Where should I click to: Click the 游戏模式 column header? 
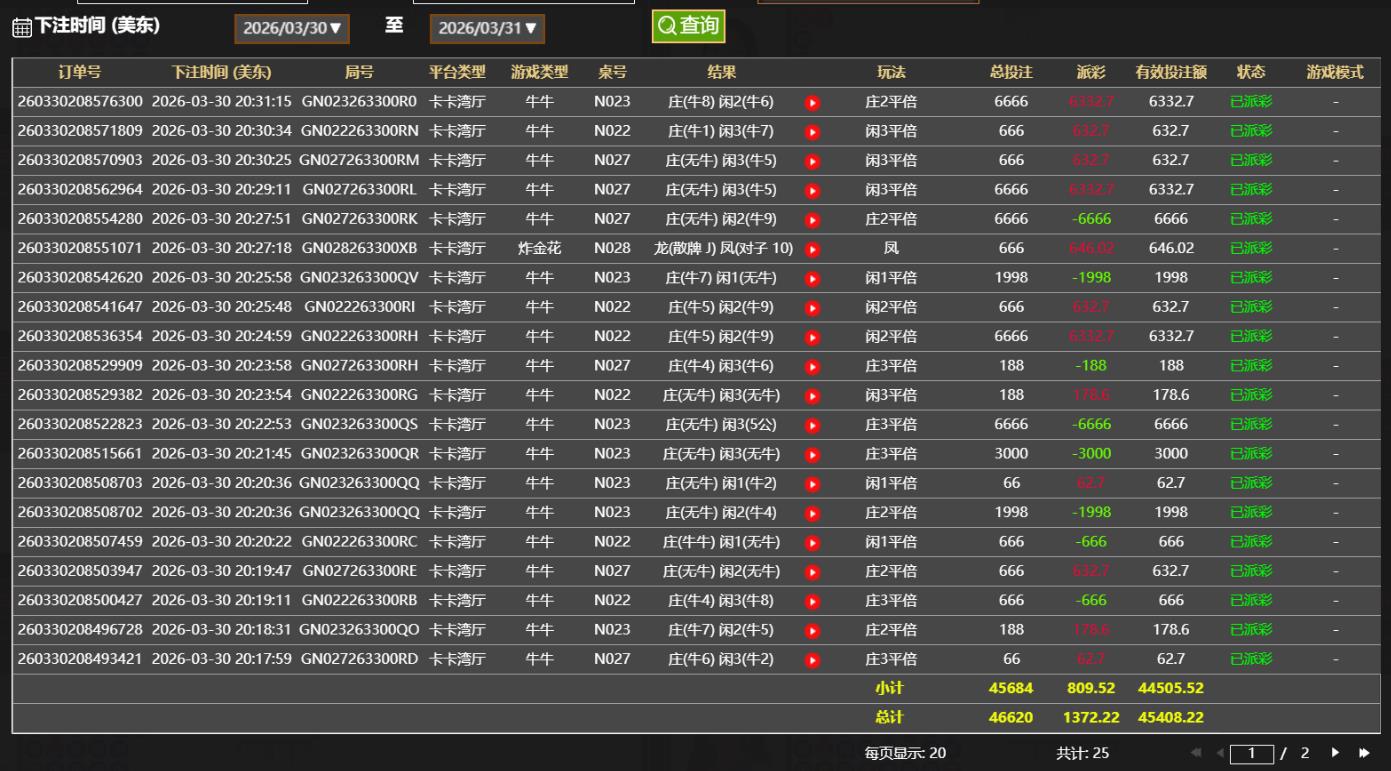pos(1335,72)
